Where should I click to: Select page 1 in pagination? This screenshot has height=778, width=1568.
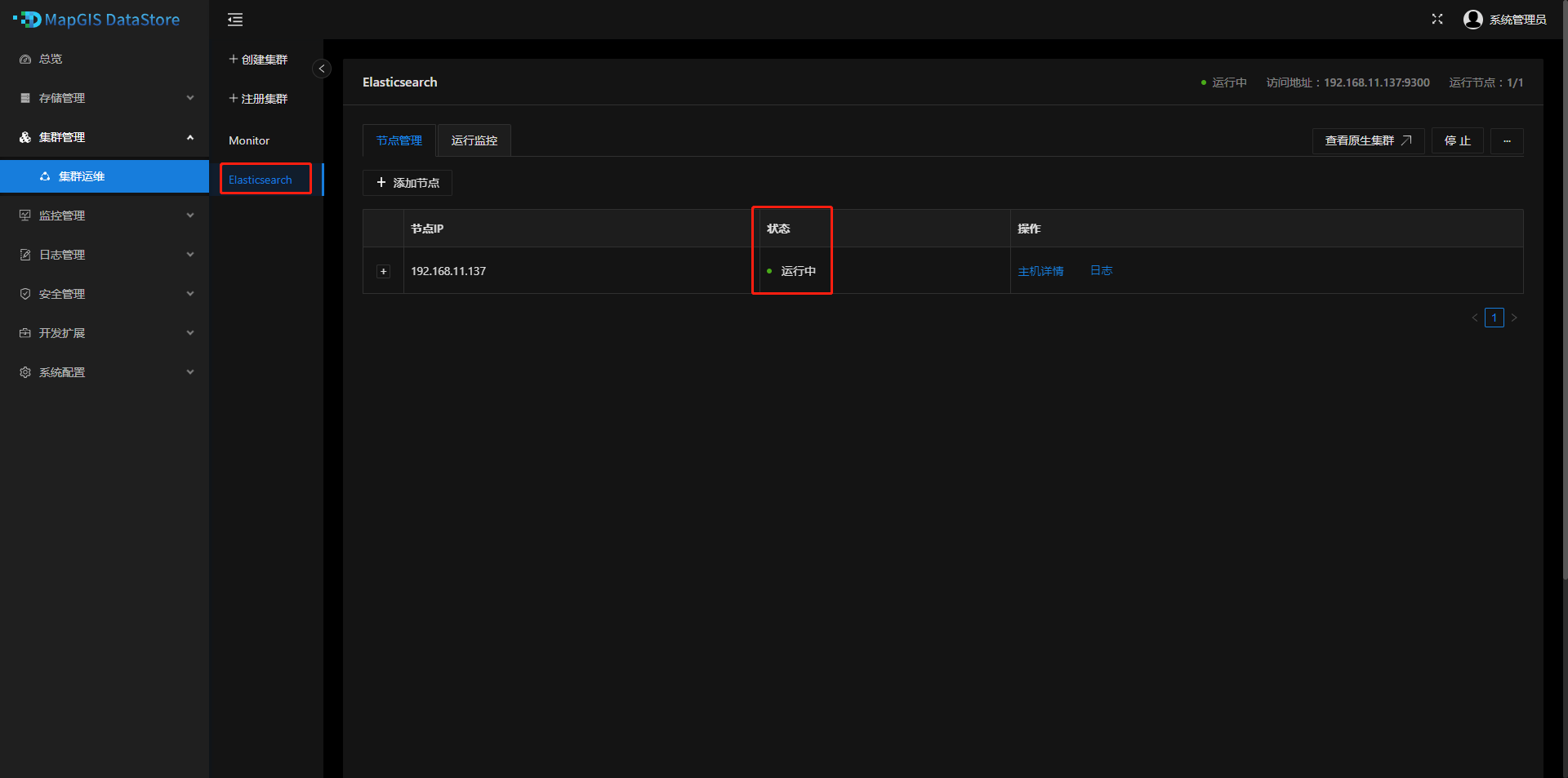point(1494,318)
